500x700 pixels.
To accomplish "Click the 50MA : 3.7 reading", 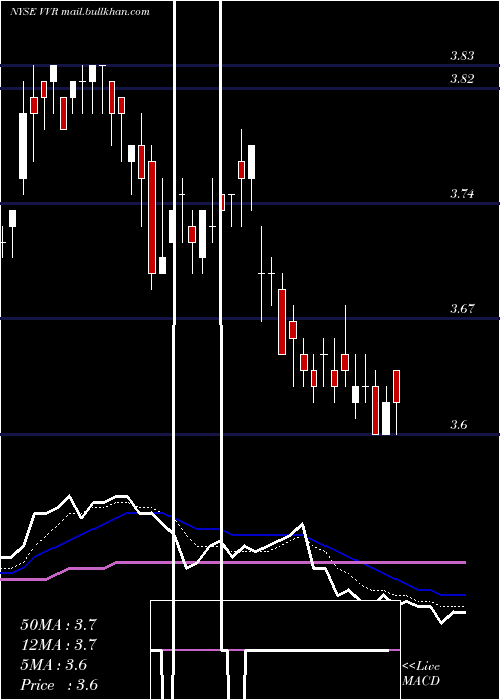I will pos(58,625).
